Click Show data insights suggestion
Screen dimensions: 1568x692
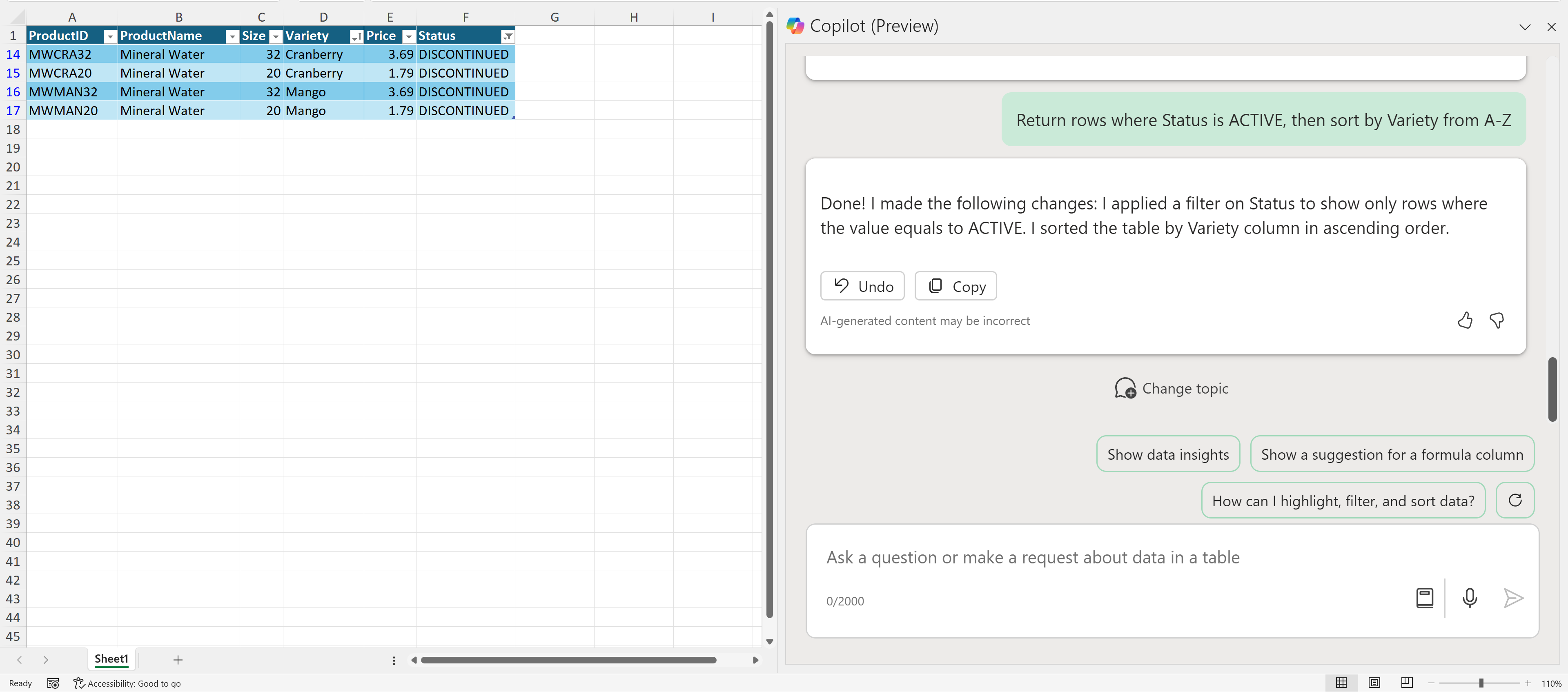tap(1167, 454)
